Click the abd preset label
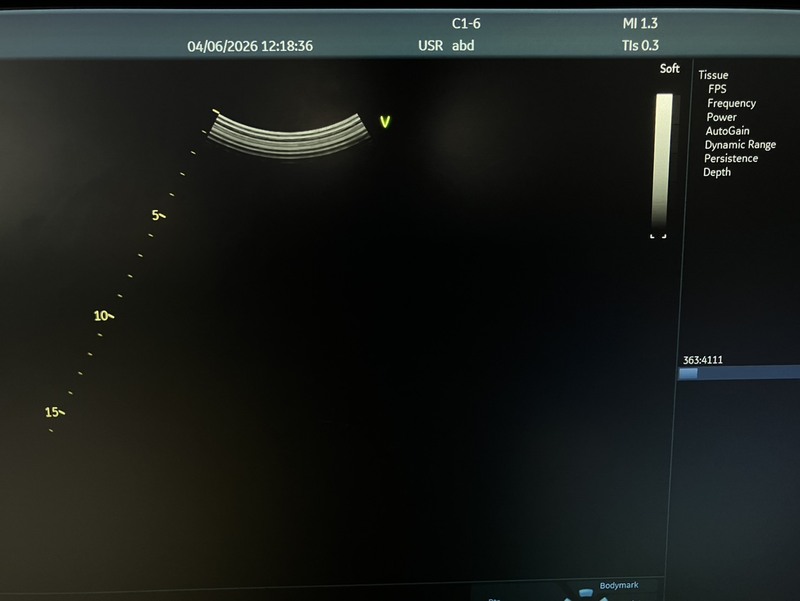The width and height of the screenshot is (800, 601). 463,45
